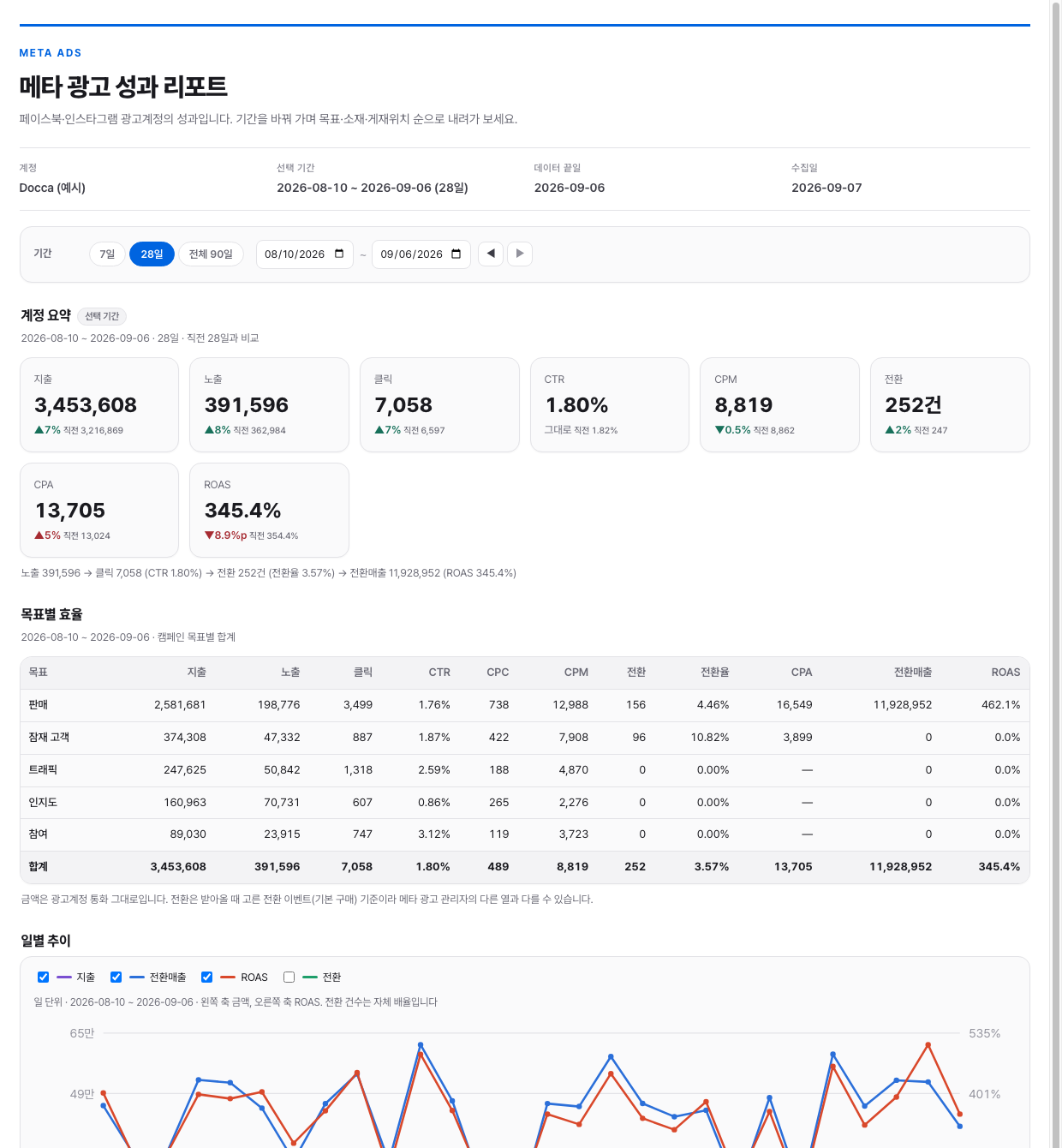
Task: Click the account name Docca (예시)
Action: [x=52, y=188]
